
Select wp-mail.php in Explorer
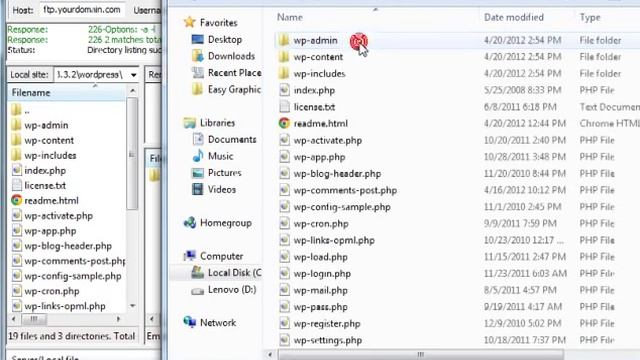click(320, 291)
